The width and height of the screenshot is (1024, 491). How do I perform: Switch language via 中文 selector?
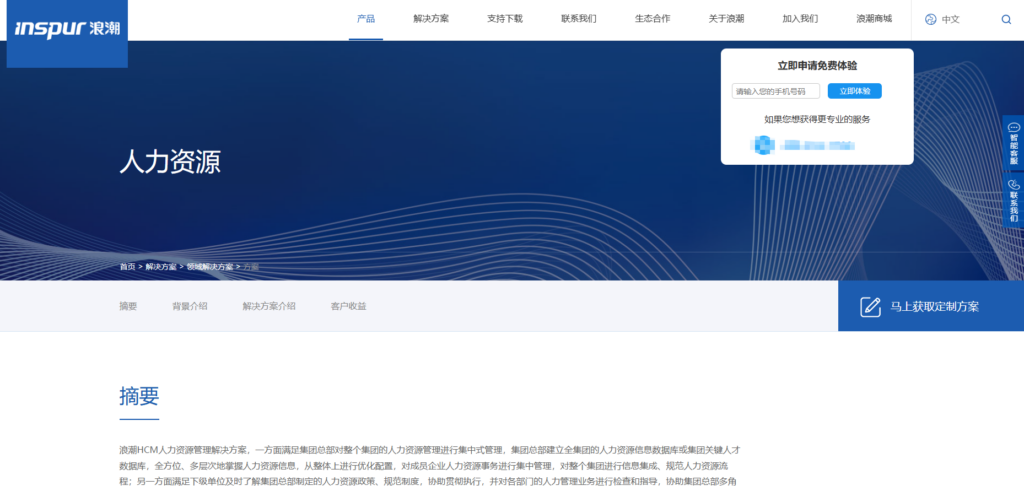[x=950, y=20]
